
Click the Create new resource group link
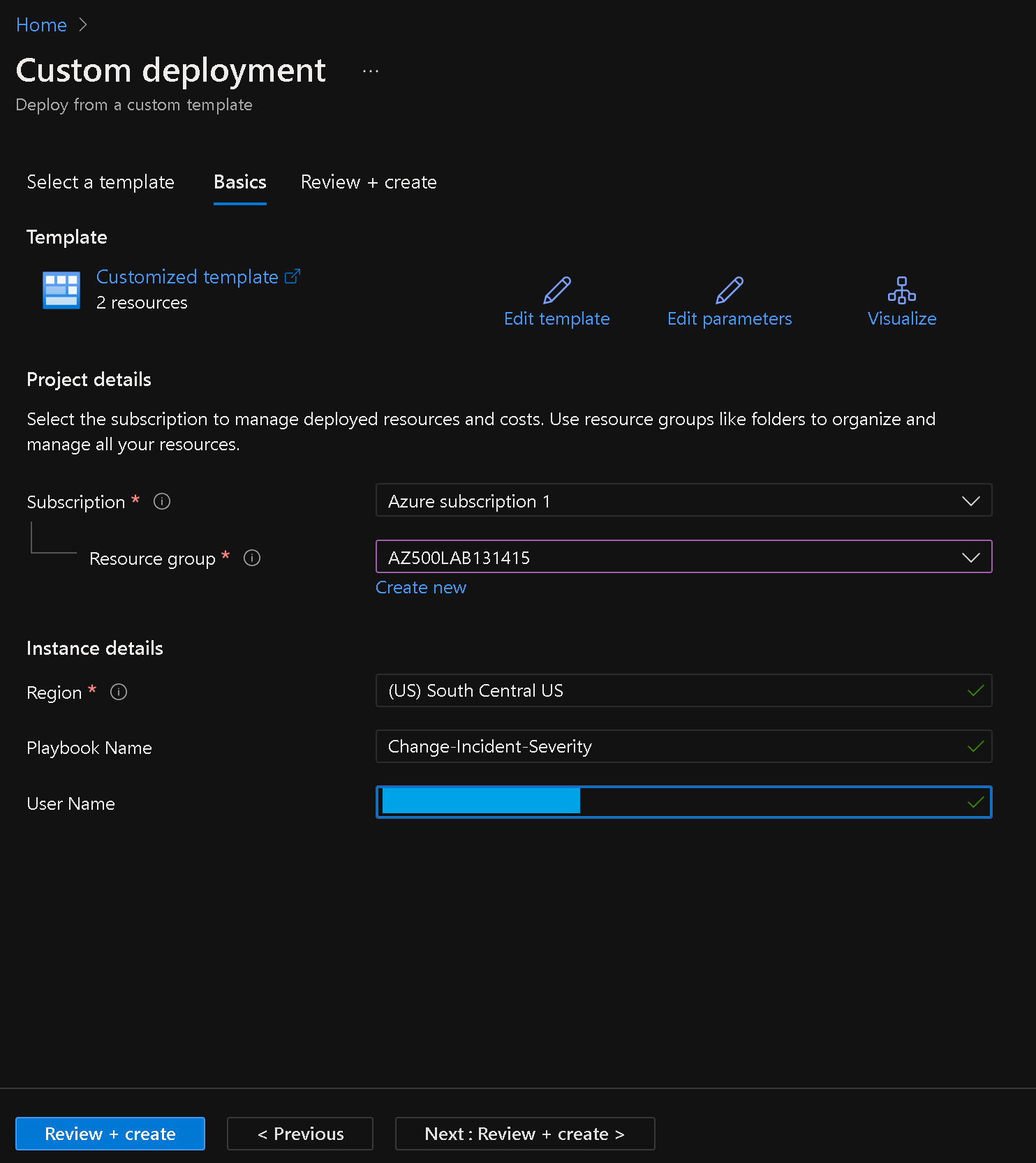click(421, 588)
